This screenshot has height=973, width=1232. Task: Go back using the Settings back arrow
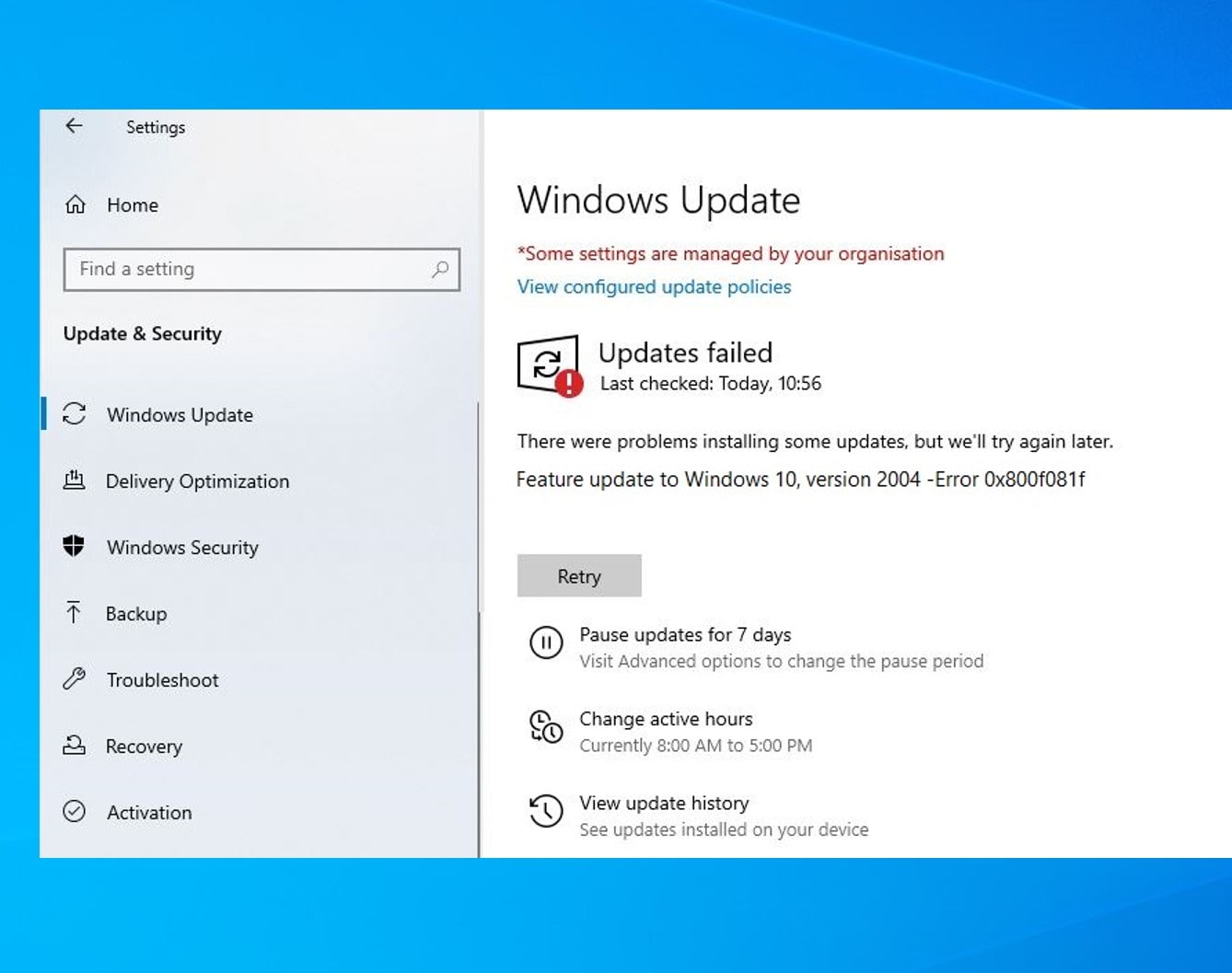click(x=75, y=126)
